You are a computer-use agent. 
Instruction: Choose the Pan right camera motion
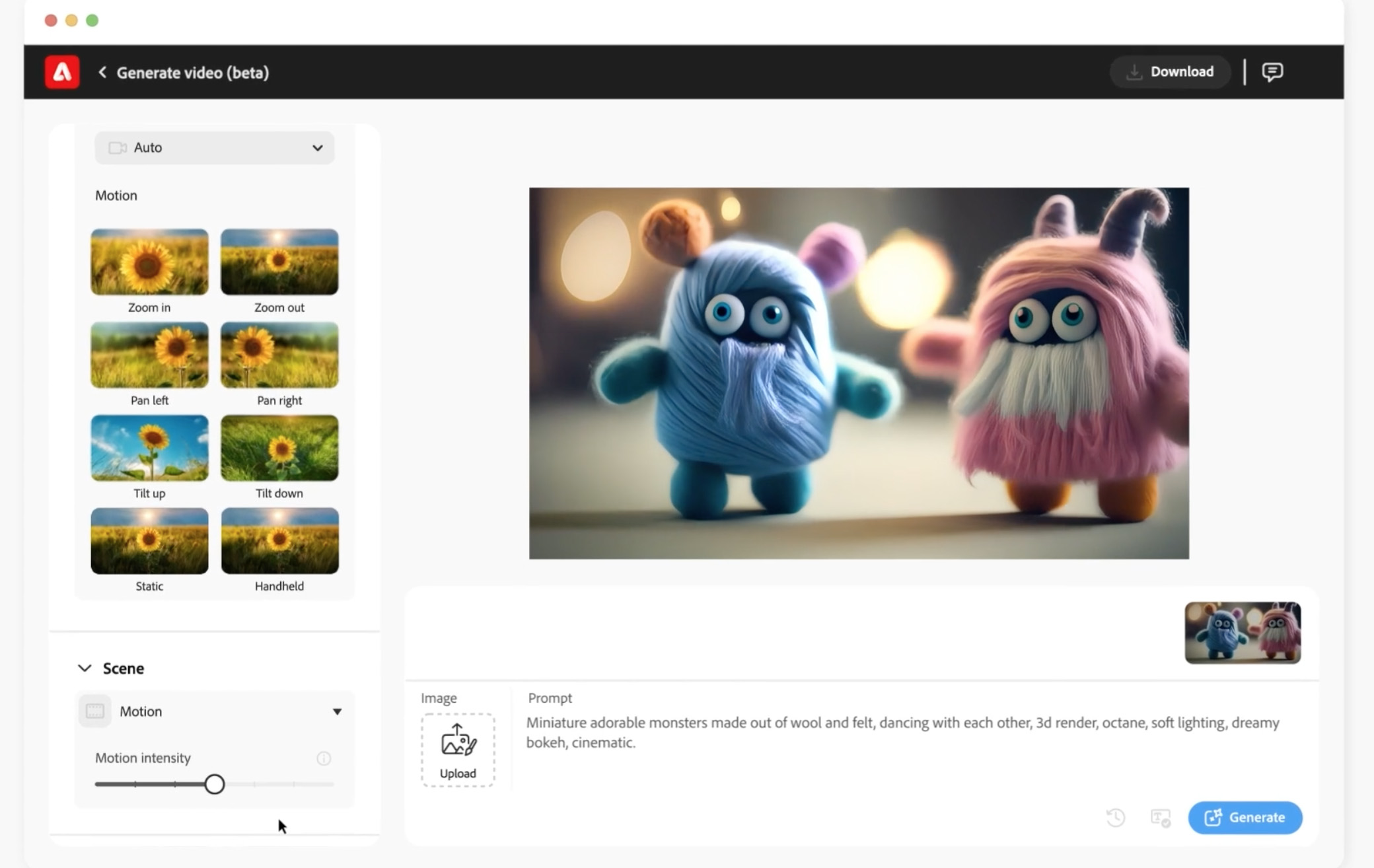[x=279, y=355]
